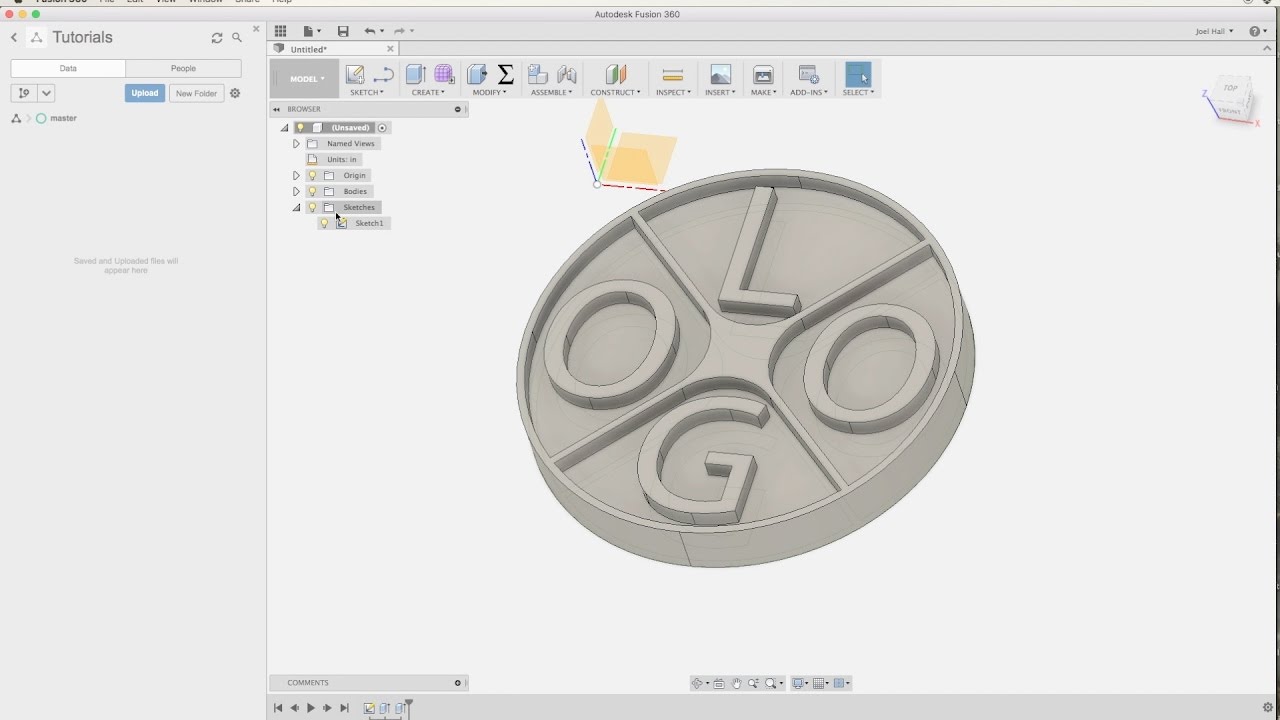1280x720 pixels.
Task: Click the Press Pull modify icon
Action: pyautogui.click(x=477, y=75)
